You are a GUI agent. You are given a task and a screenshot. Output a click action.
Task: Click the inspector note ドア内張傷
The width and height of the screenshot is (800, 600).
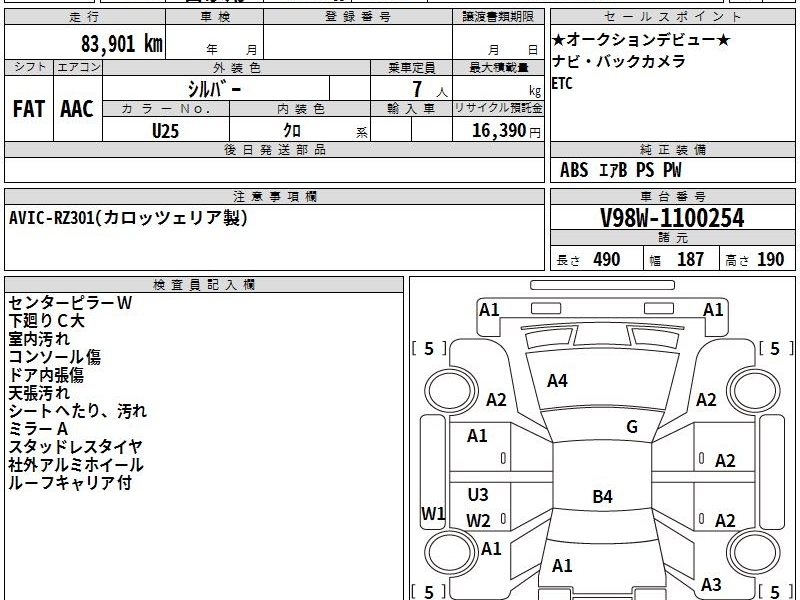click(46, 375)
